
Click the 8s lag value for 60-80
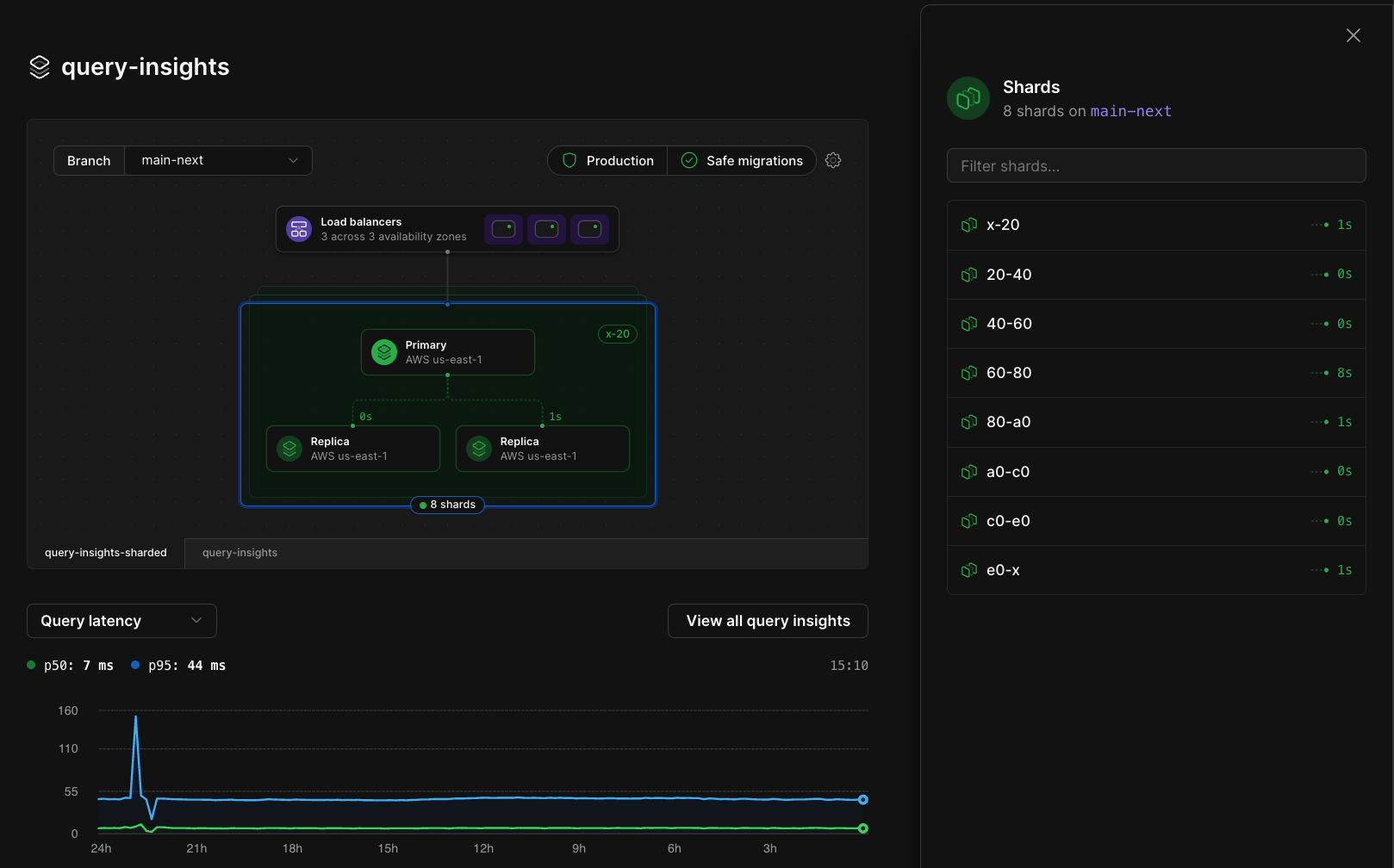tap(1344, 373)
